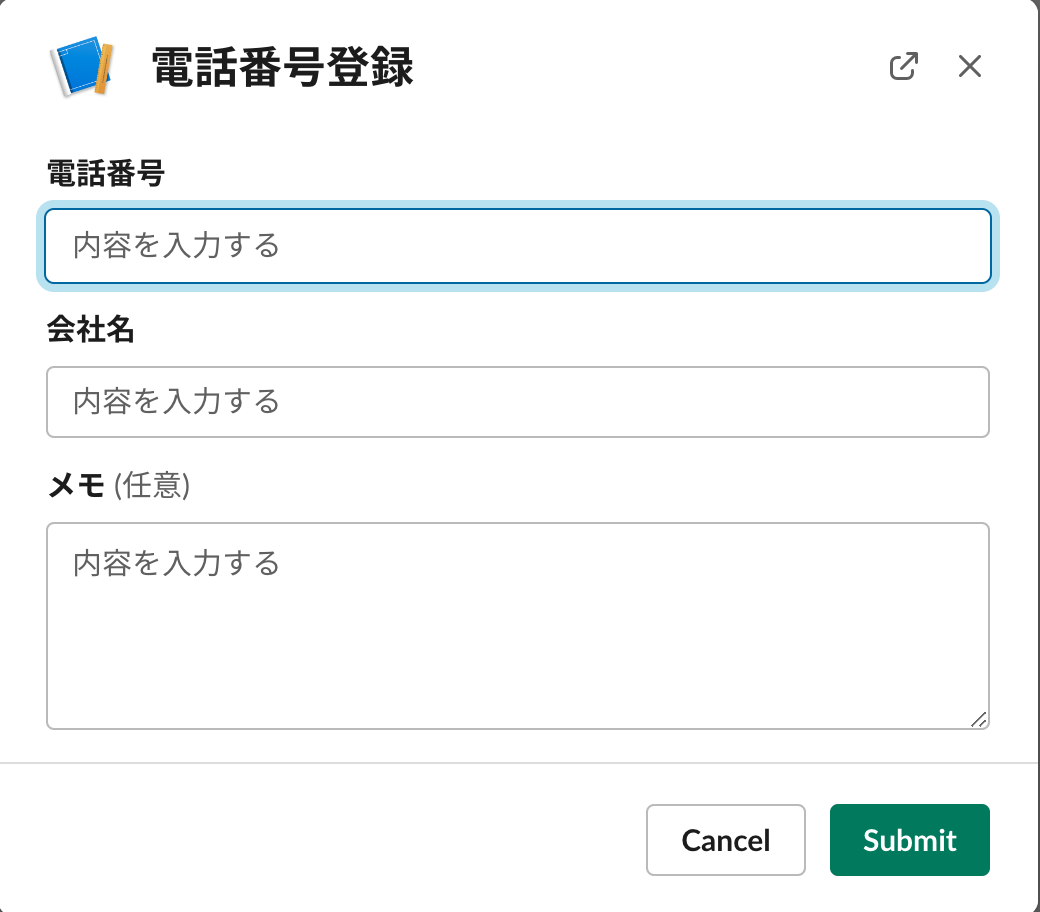Click the placeholder text in 電話番号 field

[x=176, y=246]
